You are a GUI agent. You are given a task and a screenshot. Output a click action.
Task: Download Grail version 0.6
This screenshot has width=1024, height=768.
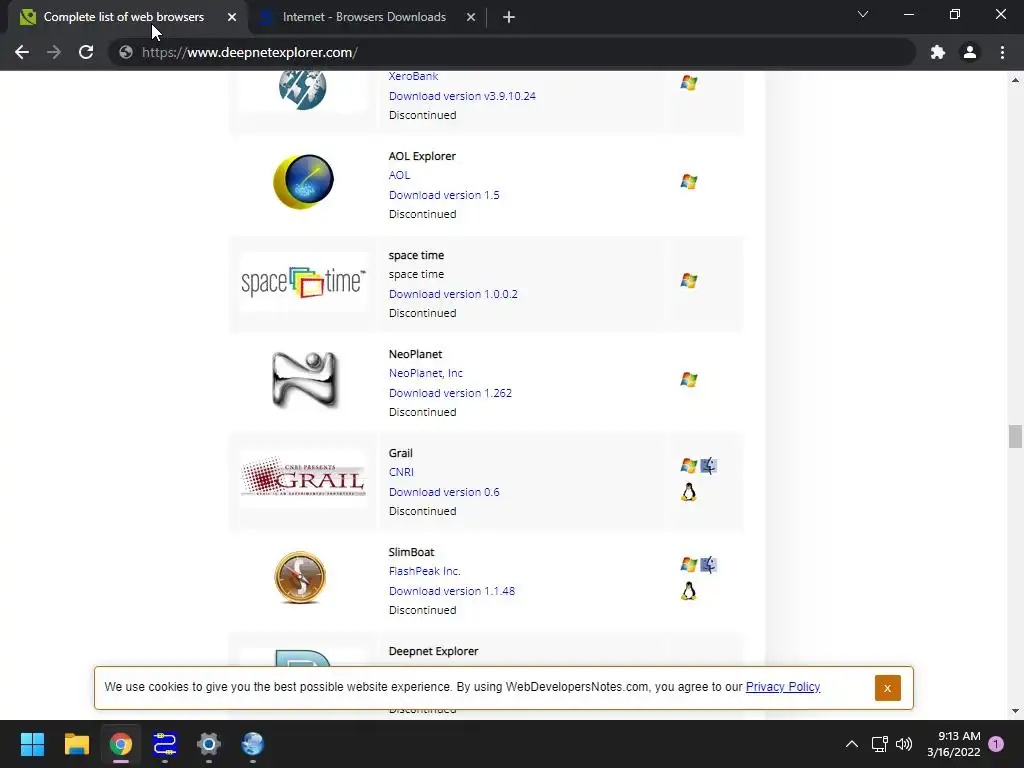point(444,492)
